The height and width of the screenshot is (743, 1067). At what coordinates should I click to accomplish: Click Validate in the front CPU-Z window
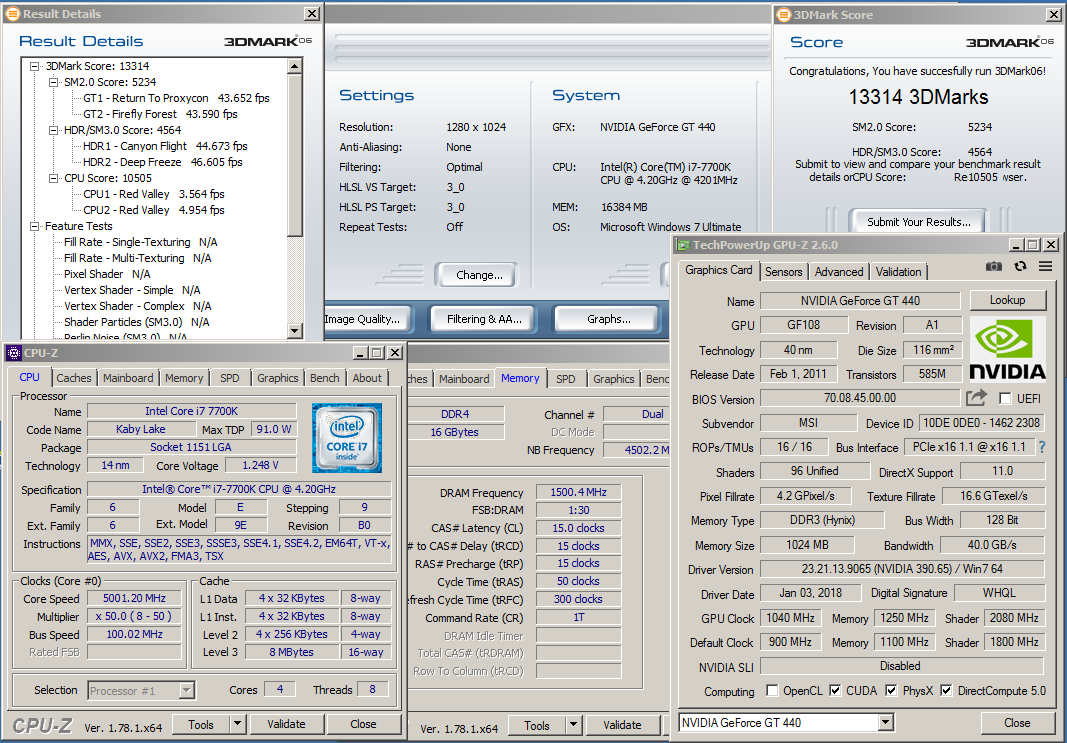(286, 725)
